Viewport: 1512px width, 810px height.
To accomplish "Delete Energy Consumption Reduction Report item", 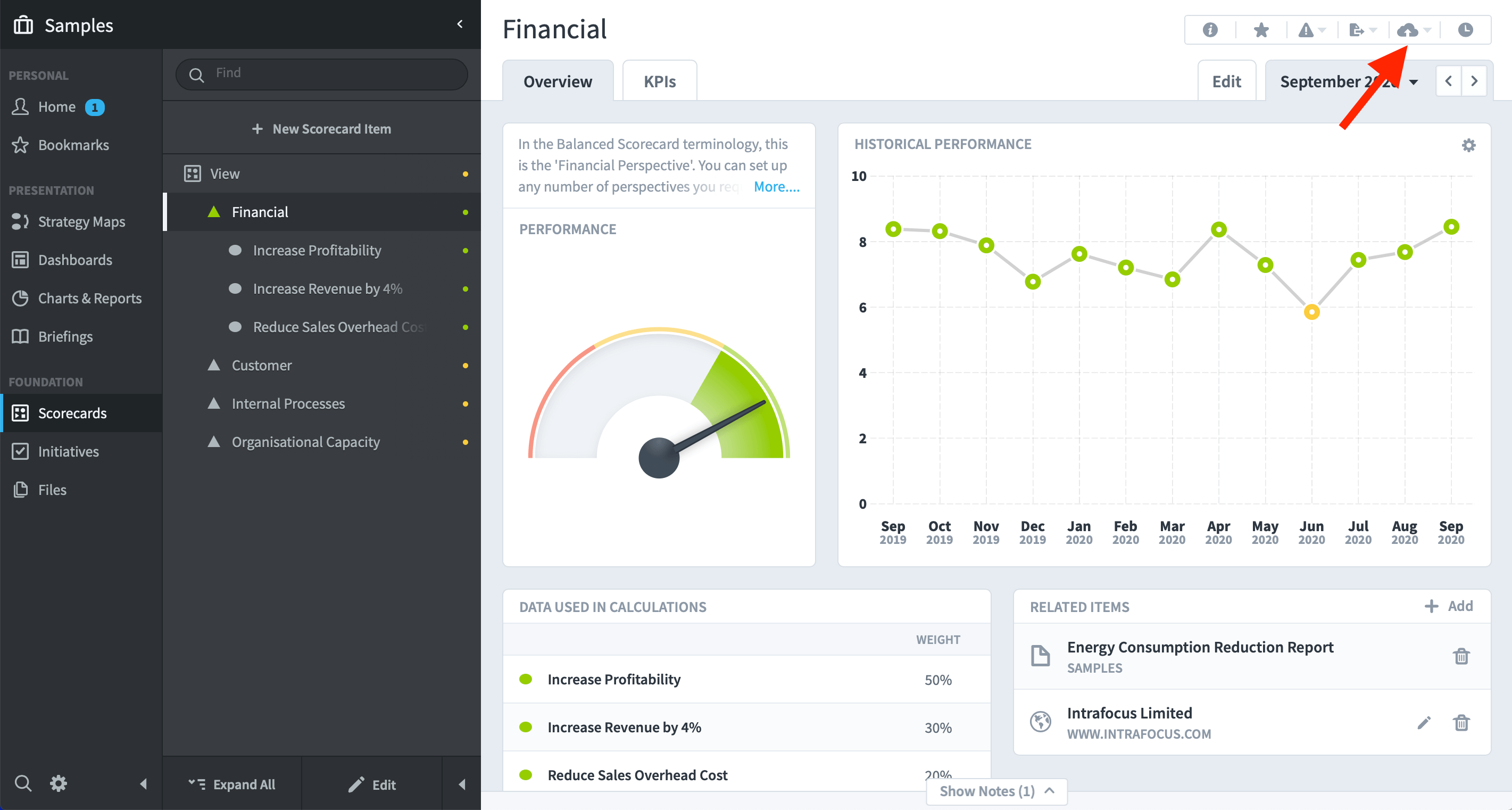I will (x=1461, y=656).
